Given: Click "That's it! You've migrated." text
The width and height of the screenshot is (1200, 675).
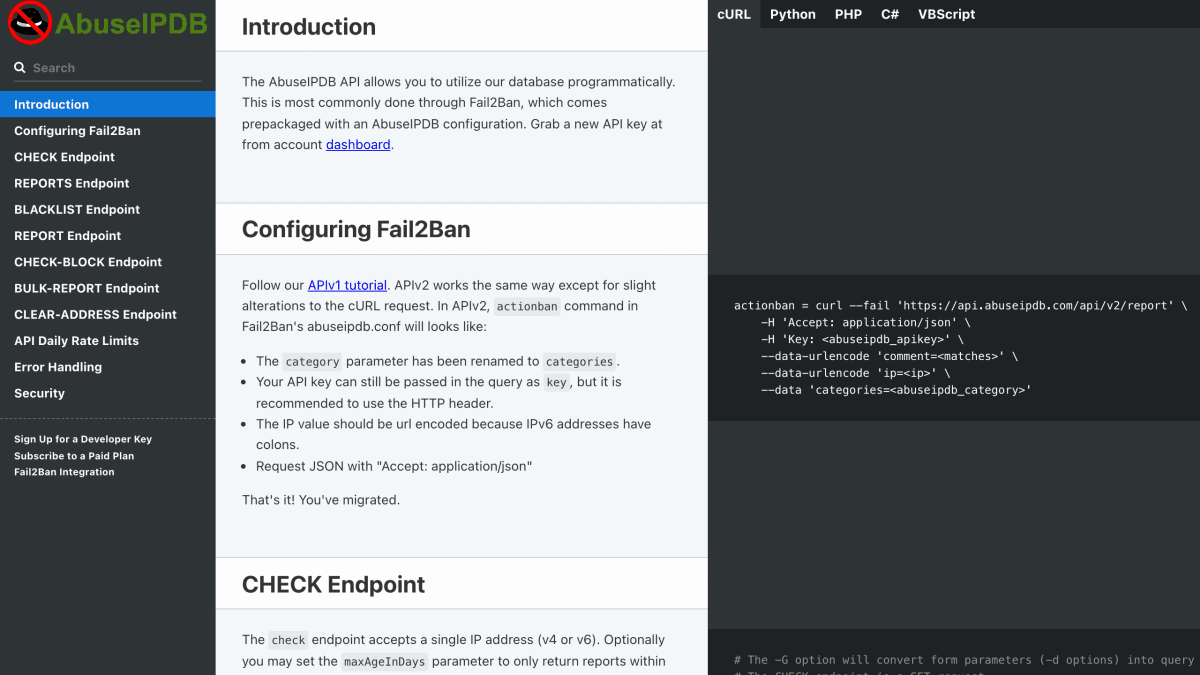Looking at the screenshot, I should [321, 499].
